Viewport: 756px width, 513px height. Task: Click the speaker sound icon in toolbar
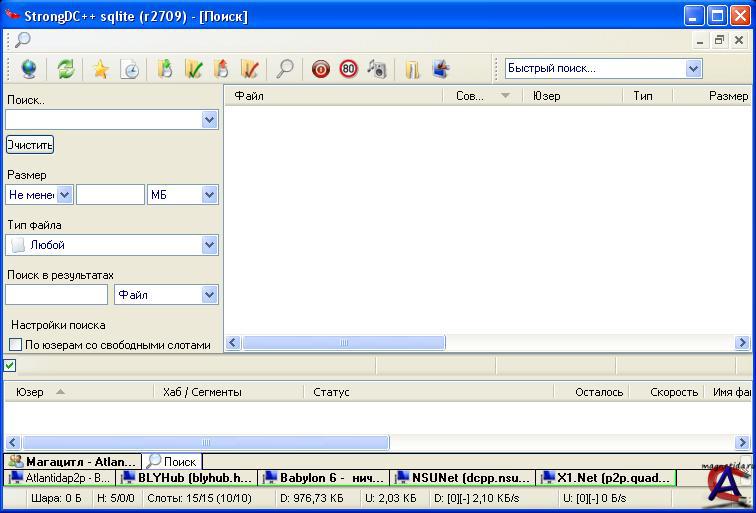pyautogui.click(x=377, y=69)
